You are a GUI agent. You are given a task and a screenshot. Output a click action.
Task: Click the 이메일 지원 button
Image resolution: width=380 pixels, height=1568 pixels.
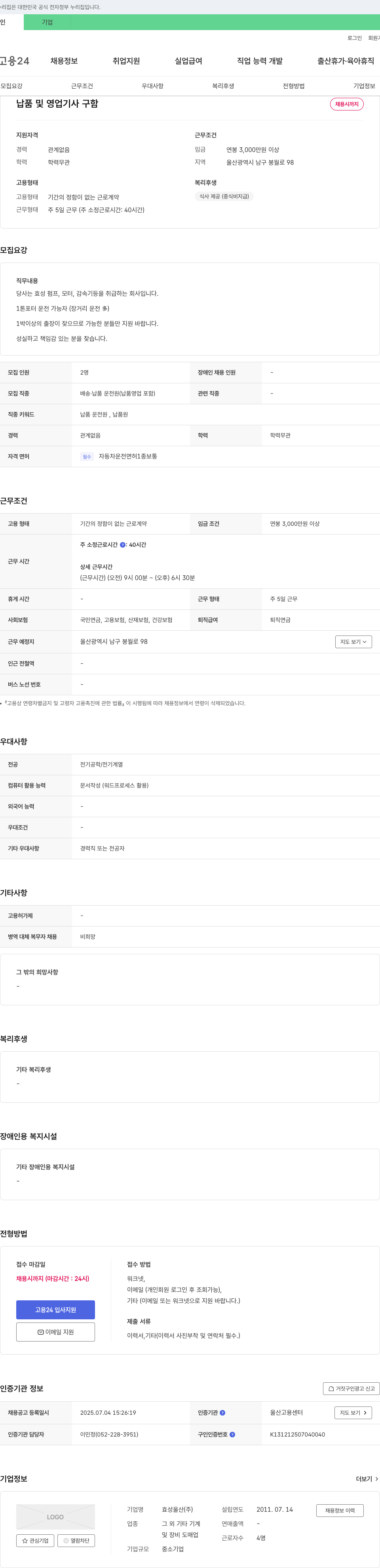point(55,1332)
